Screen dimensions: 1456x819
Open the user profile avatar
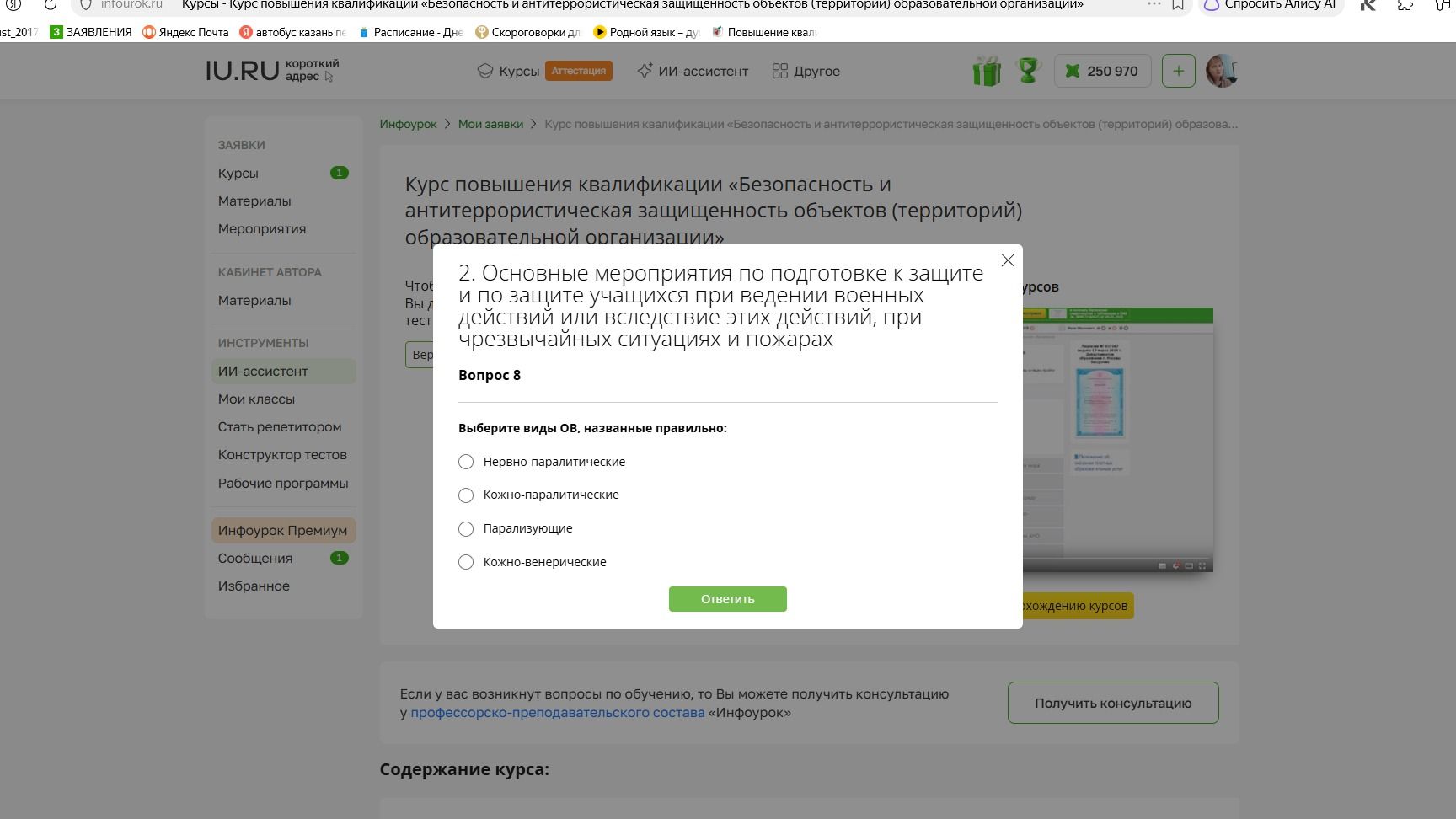(1221, 71)
